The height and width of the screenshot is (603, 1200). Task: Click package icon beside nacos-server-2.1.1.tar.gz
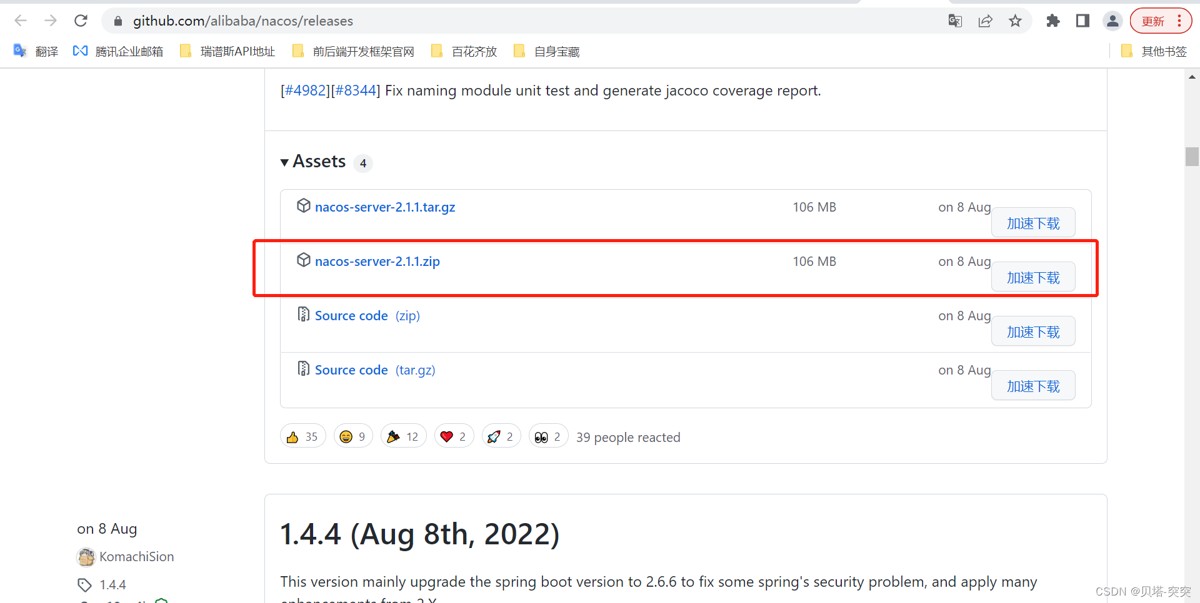tap(303, 206)
